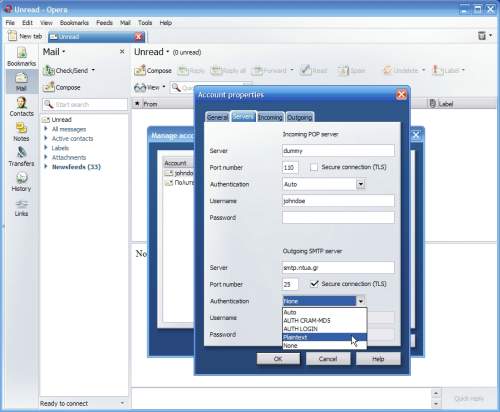Screen dimensions: 500x412
Task: Toggle incoming Secure connection (TLS) checkbox
Action: click(314, 167)
